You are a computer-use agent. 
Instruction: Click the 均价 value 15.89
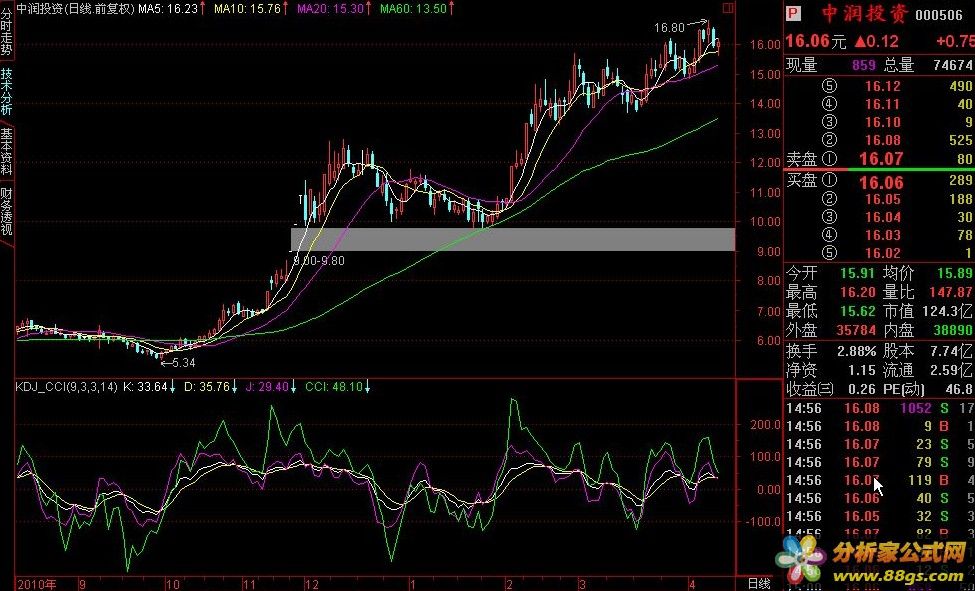tap(955, 274)
